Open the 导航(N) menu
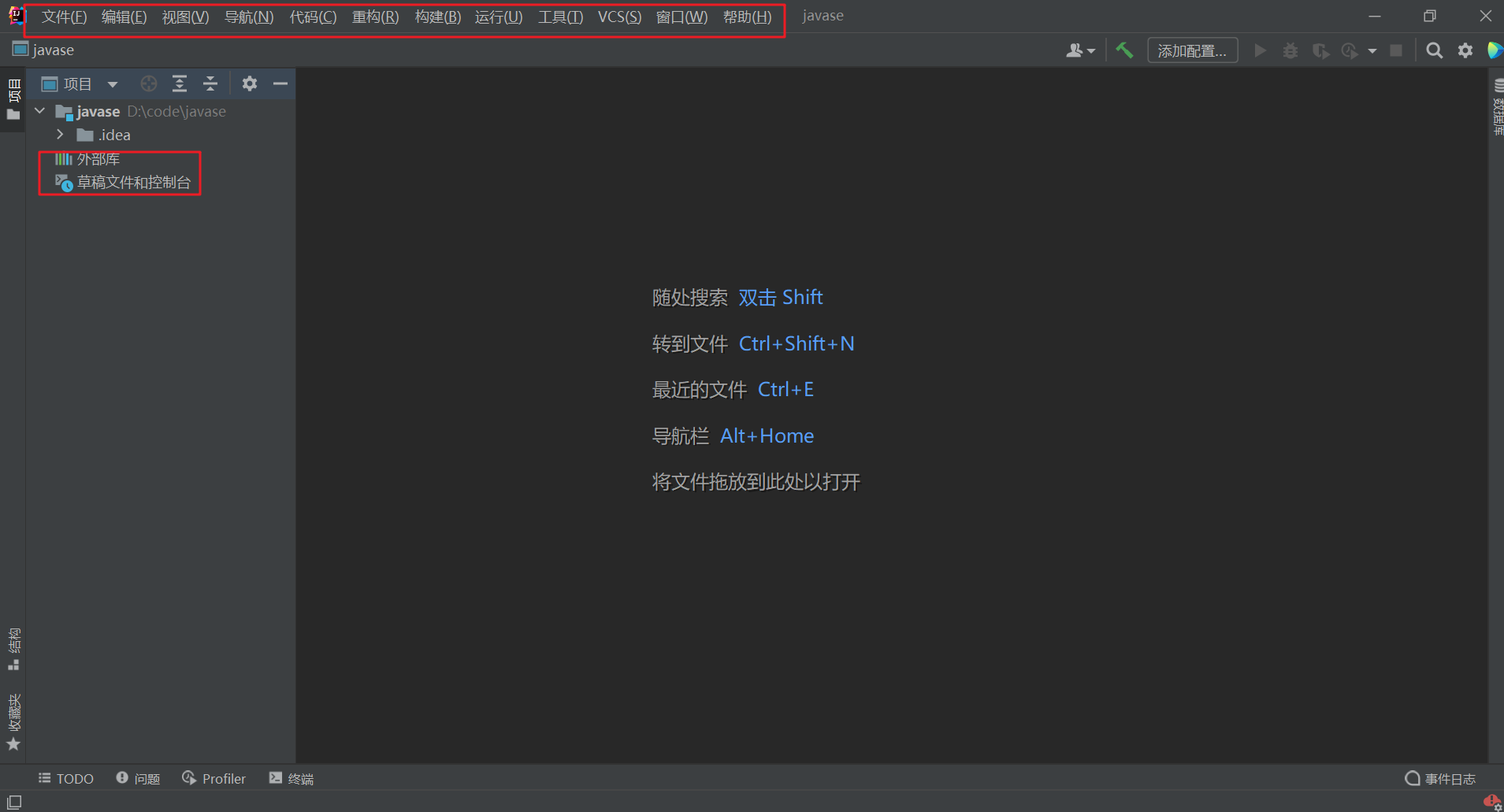The height and width of the screenshot is (812, 1504). click(249, 17)
